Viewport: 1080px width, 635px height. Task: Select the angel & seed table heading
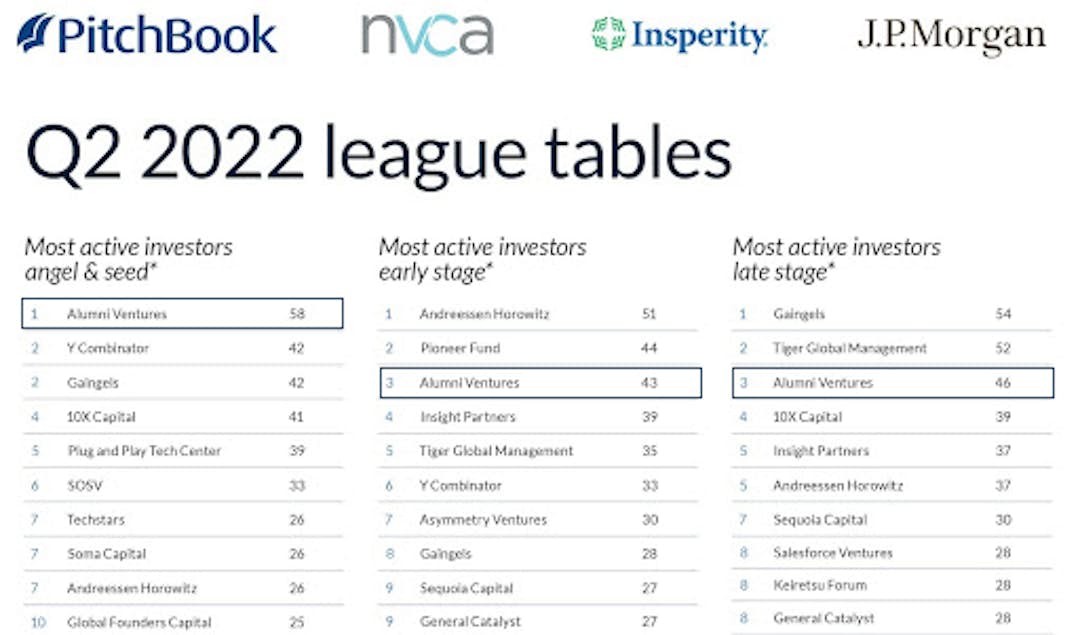click(128, 258)
